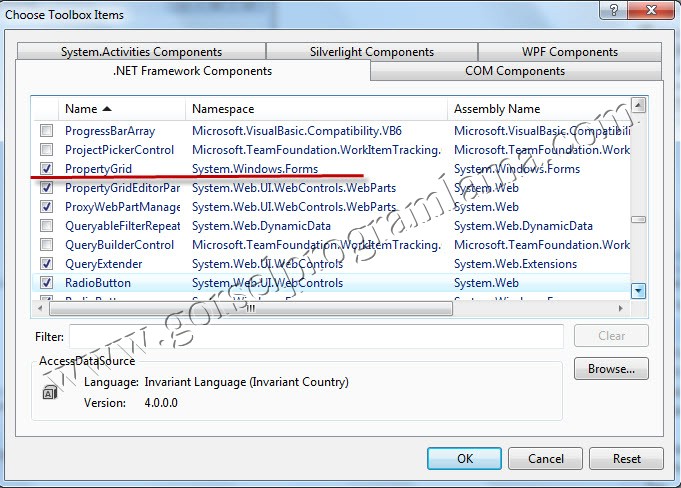681x488 pixels.
Task: Sort by the Namespace column header
Action: coord(315,108)
